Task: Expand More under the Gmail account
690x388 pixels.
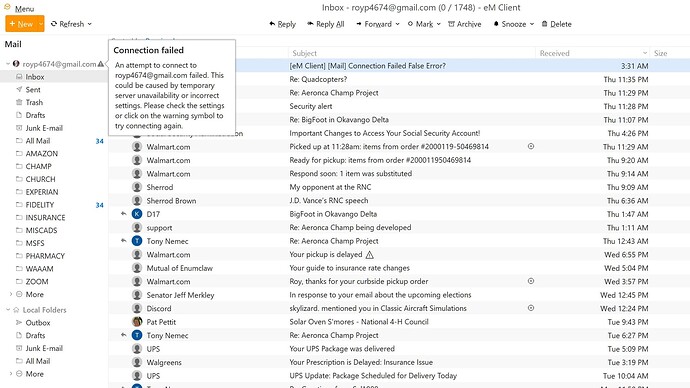Action: (11, 294)
